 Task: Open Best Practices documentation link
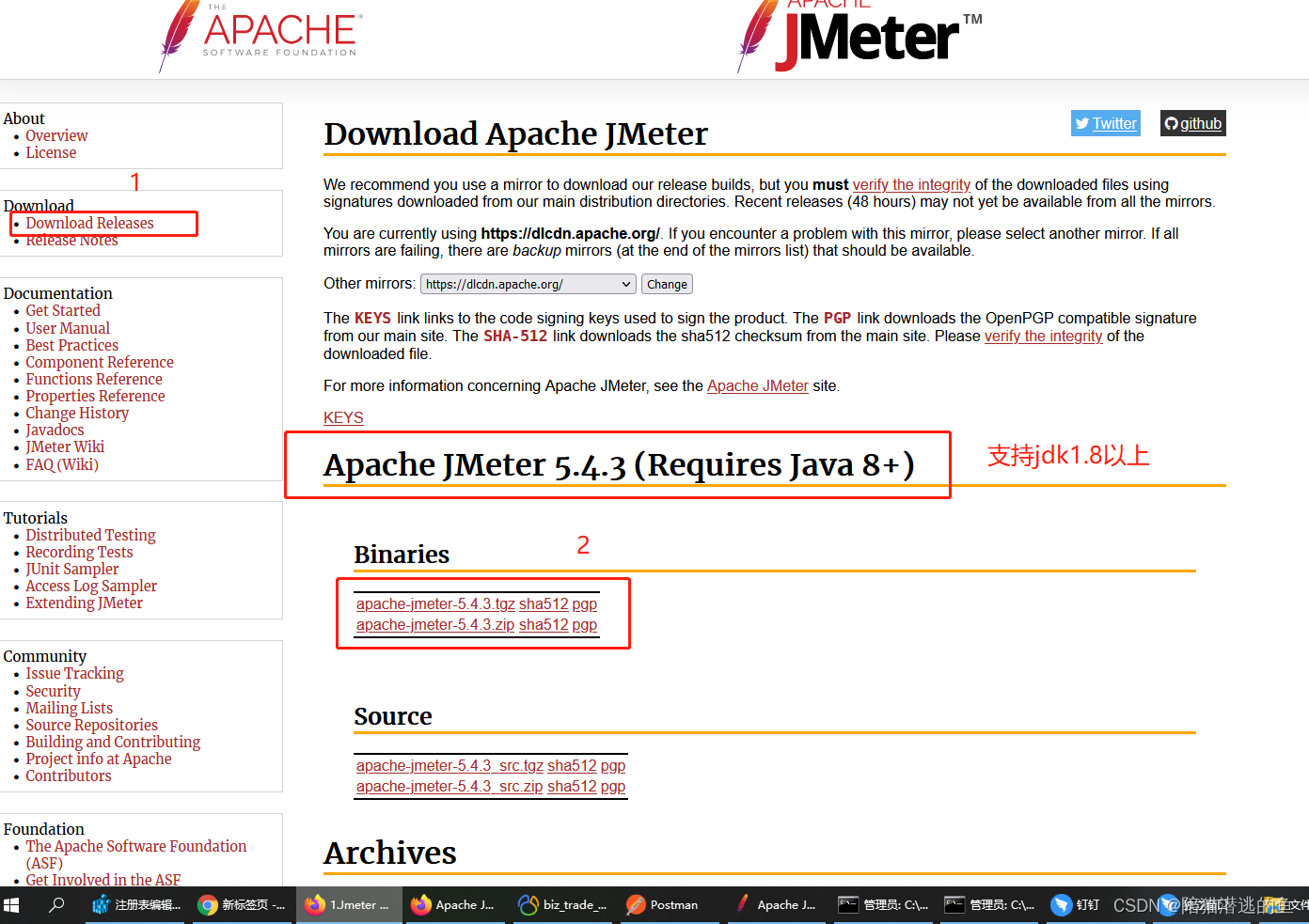(71, 345)
